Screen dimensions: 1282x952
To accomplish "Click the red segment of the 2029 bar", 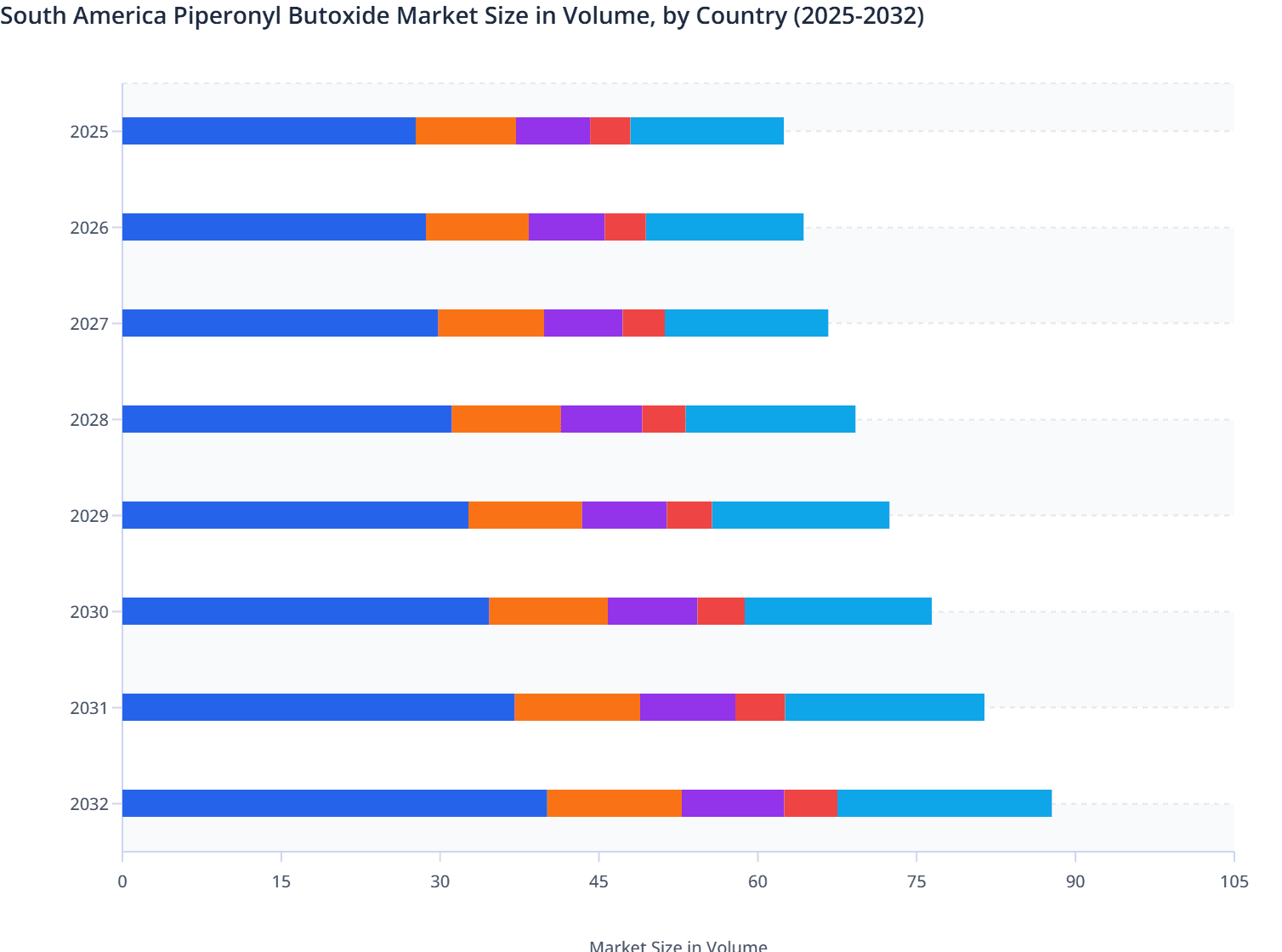I will point(689,515).
